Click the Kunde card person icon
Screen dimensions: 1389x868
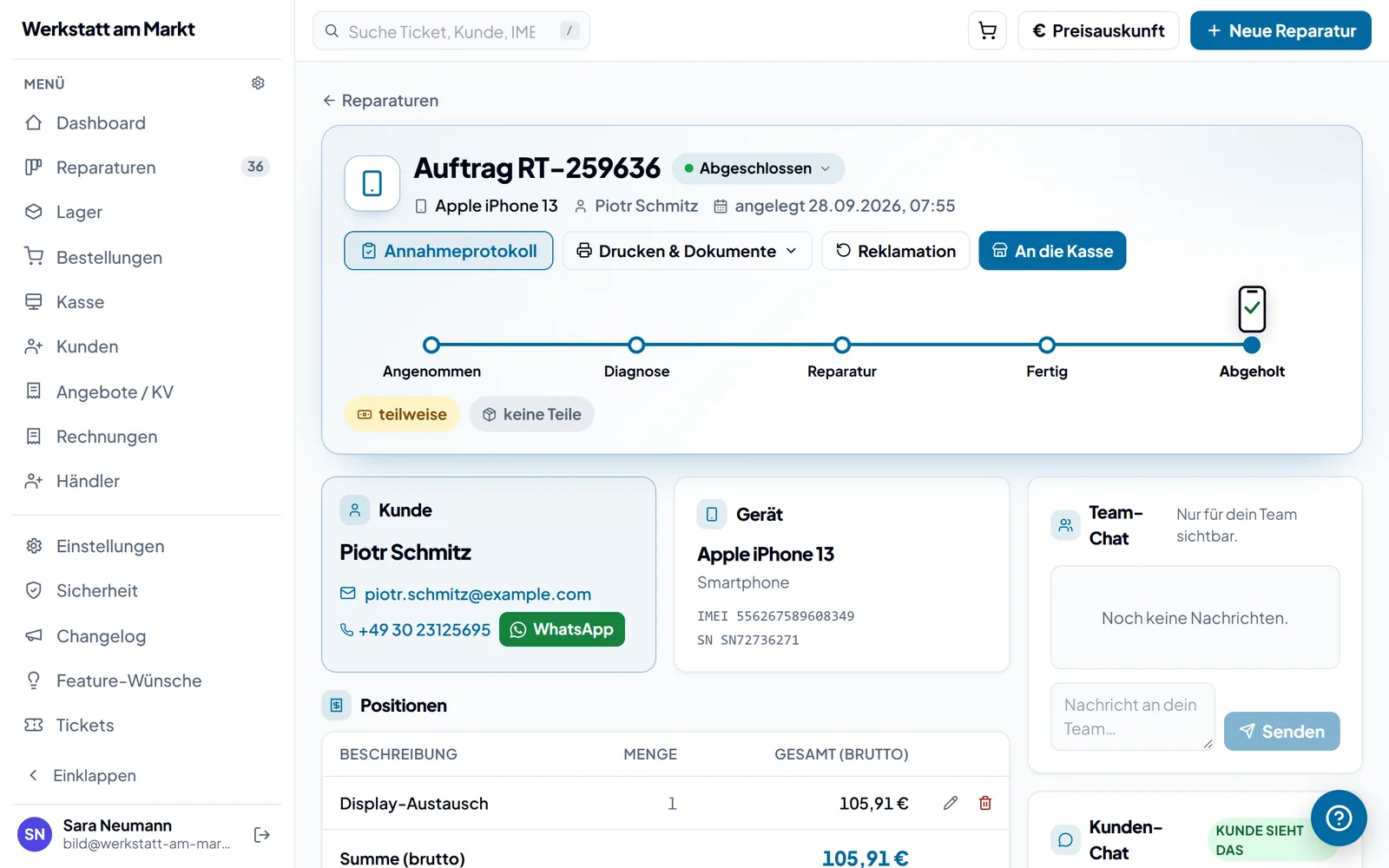tap(354, 510)
